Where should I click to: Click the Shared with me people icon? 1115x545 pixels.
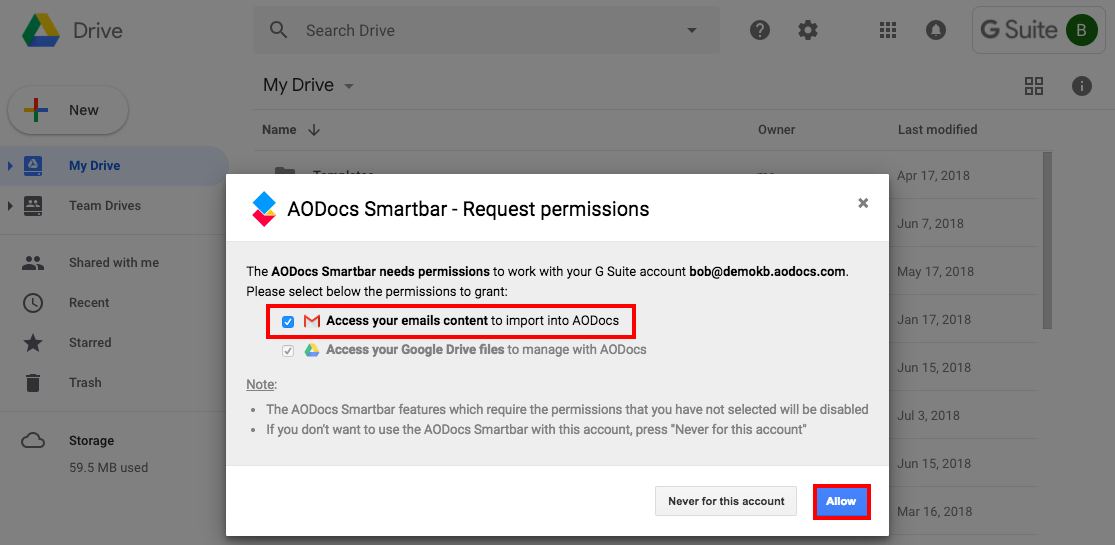[33, 263]
